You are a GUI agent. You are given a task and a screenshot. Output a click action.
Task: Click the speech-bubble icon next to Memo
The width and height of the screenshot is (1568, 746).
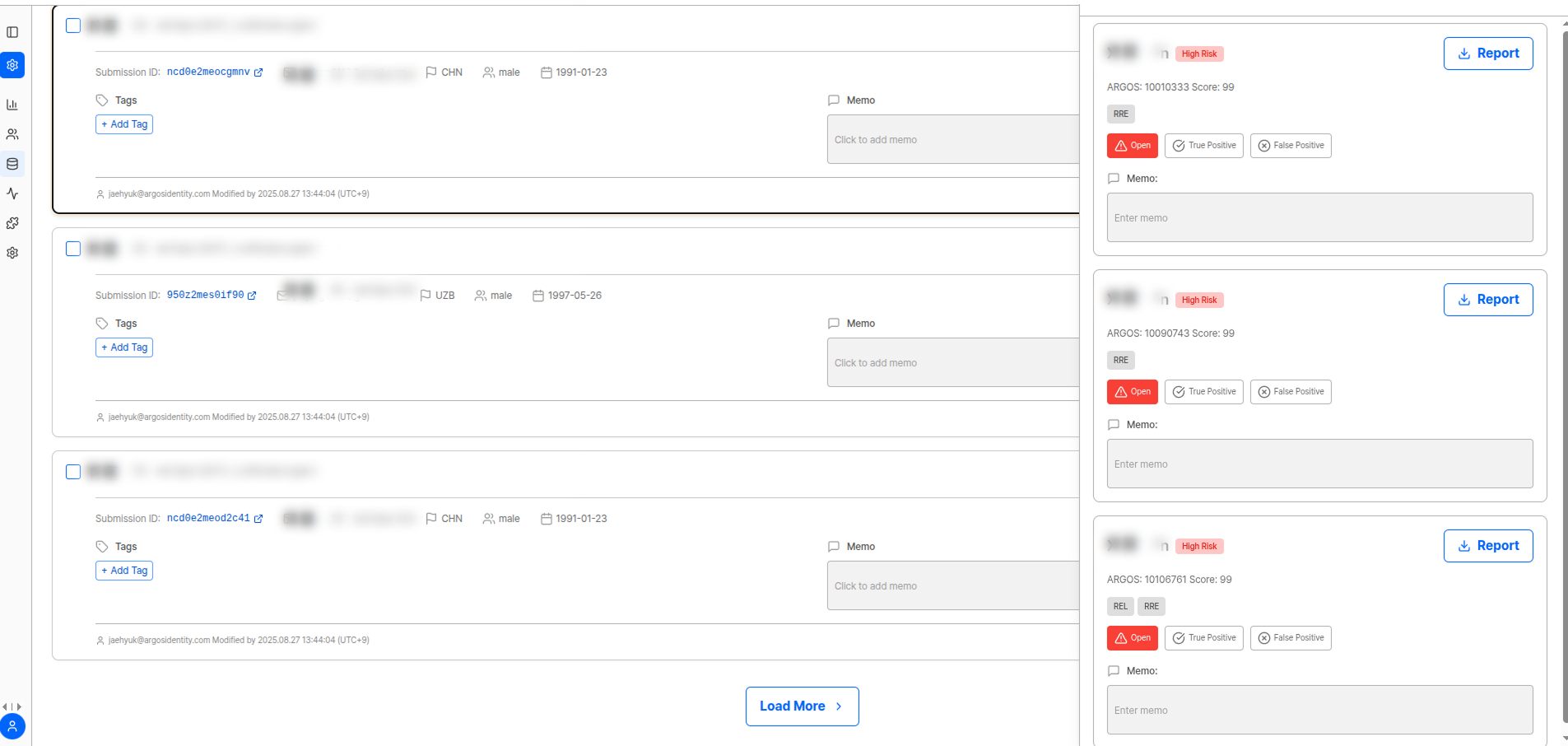click(x=833, y=100)
